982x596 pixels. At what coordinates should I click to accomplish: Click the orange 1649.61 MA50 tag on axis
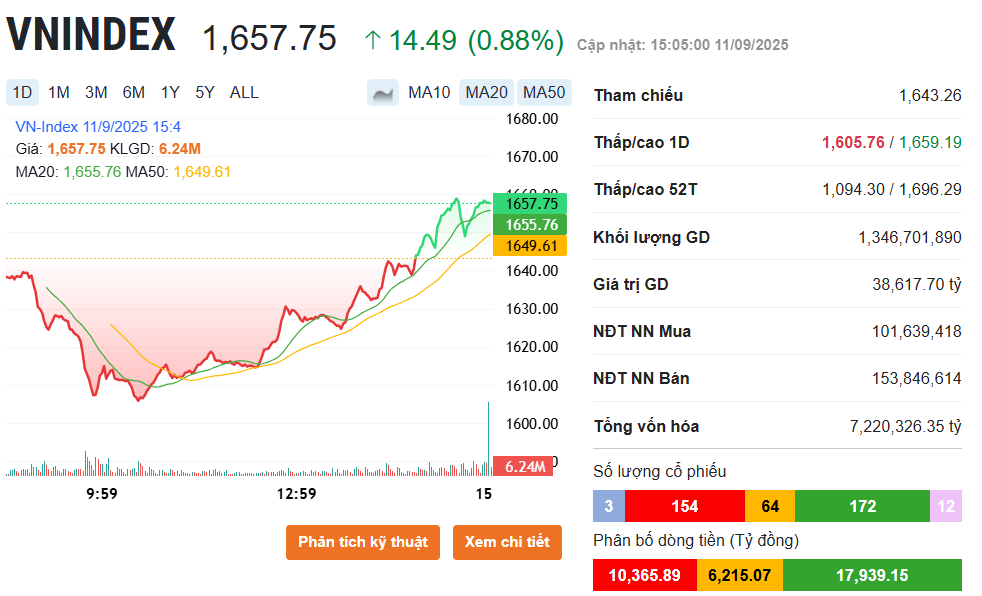530,246
